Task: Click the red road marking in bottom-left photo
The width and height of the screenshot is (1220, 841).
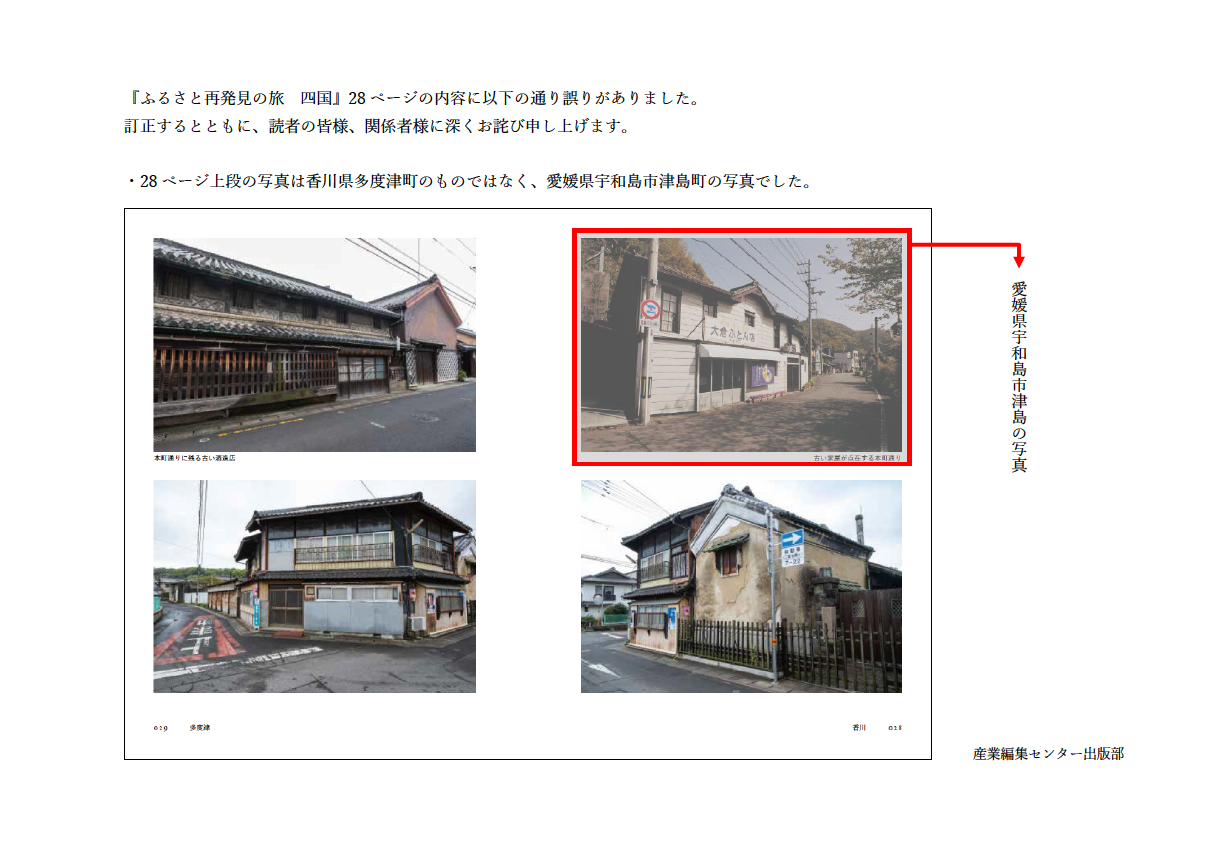Action: (x=197, y=640)
